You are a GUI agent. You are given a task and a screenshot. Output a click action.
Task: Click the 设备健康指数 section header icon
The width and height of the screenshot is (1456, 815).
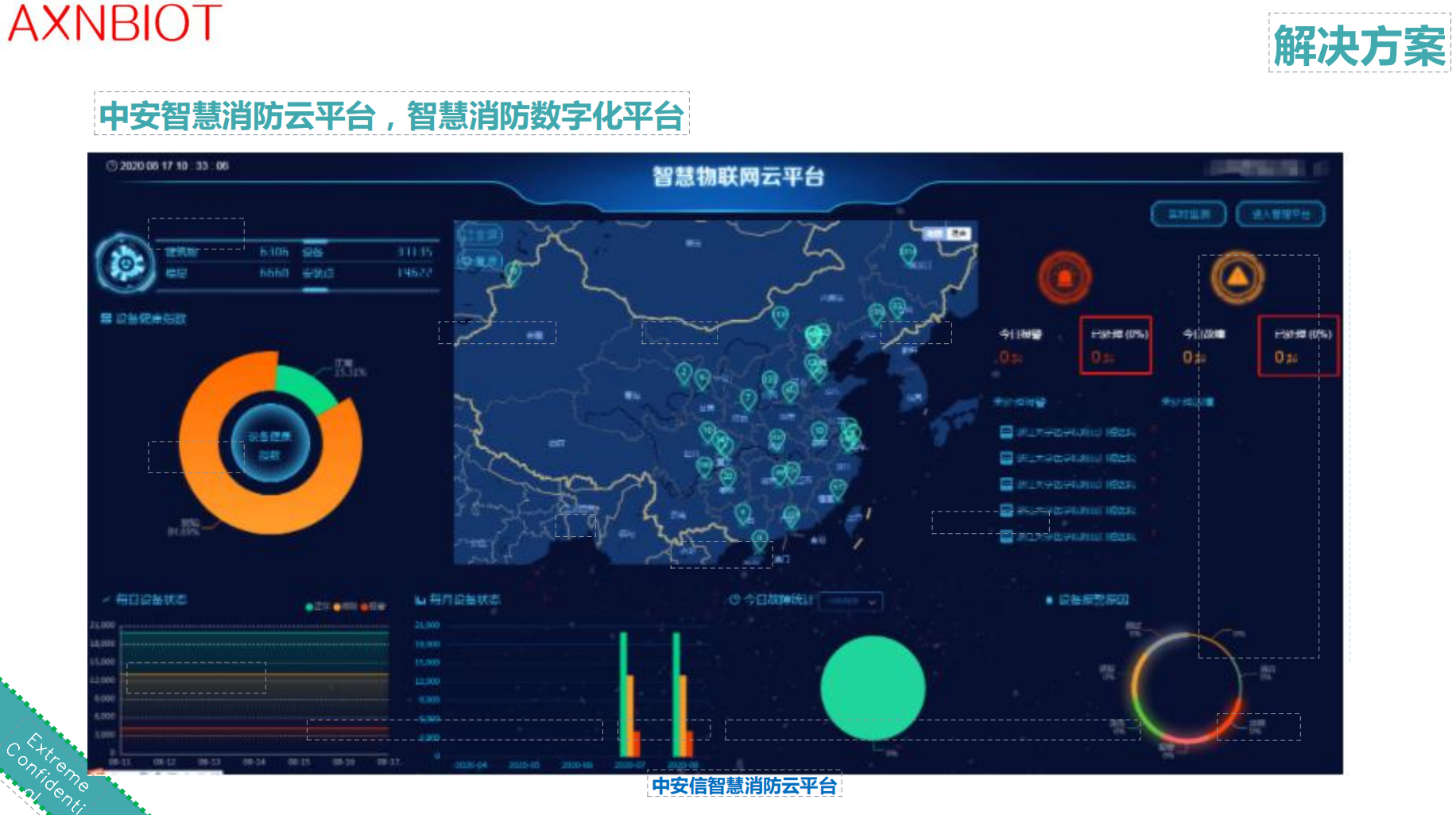tap(106, 319)
